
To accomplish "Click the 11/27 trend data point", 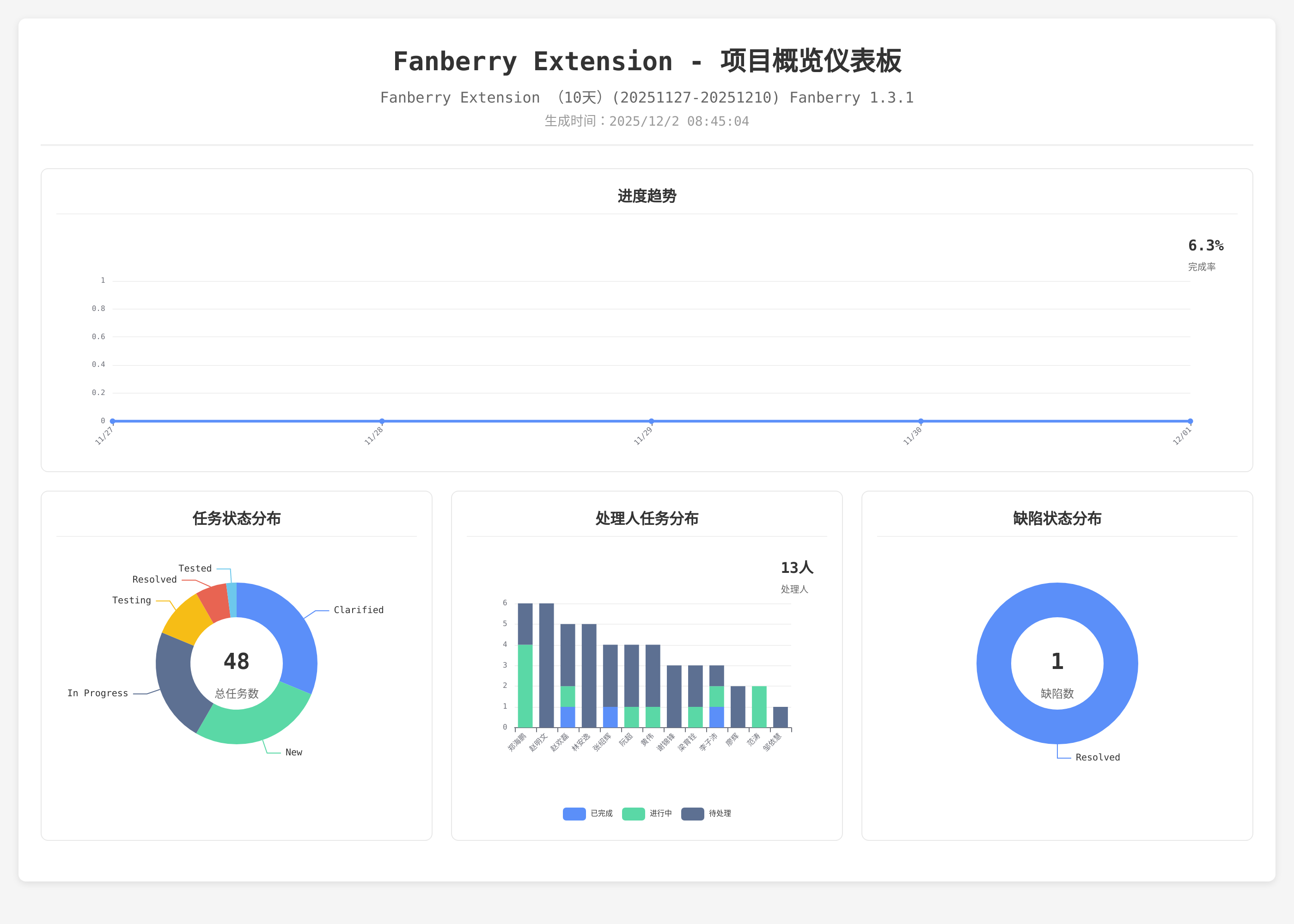I will pyautogui.click(x=113, y=421).
